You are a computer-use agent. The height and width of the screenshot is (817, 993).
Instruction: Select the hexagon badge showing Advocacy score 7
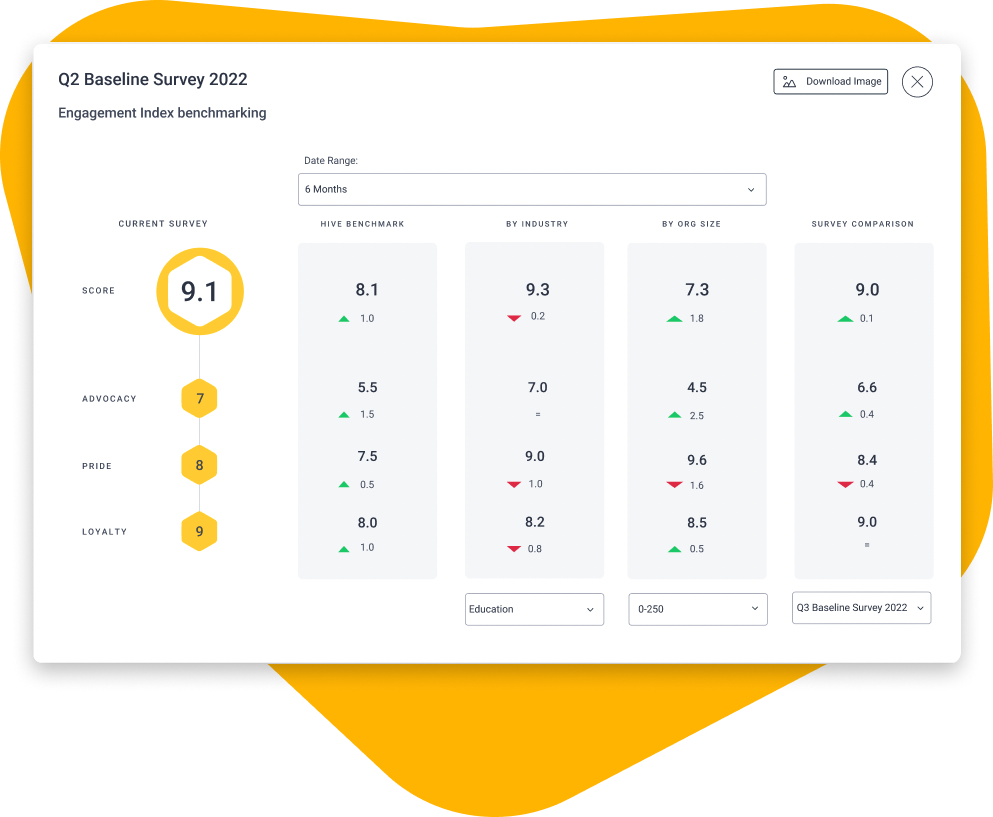coord(199,397)
